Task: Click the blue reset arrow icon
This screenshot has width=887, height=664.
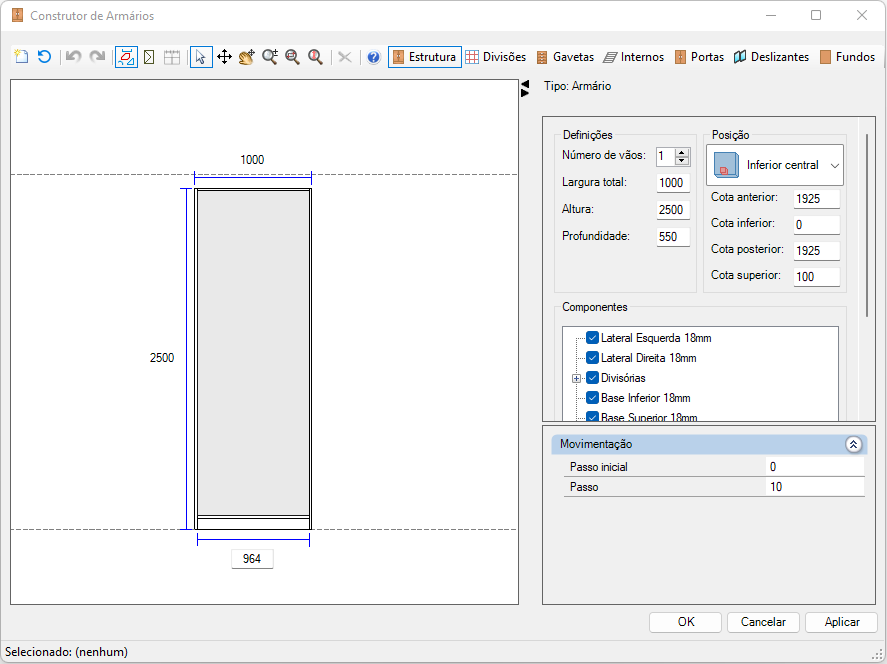Action: [x=44, y=57]
